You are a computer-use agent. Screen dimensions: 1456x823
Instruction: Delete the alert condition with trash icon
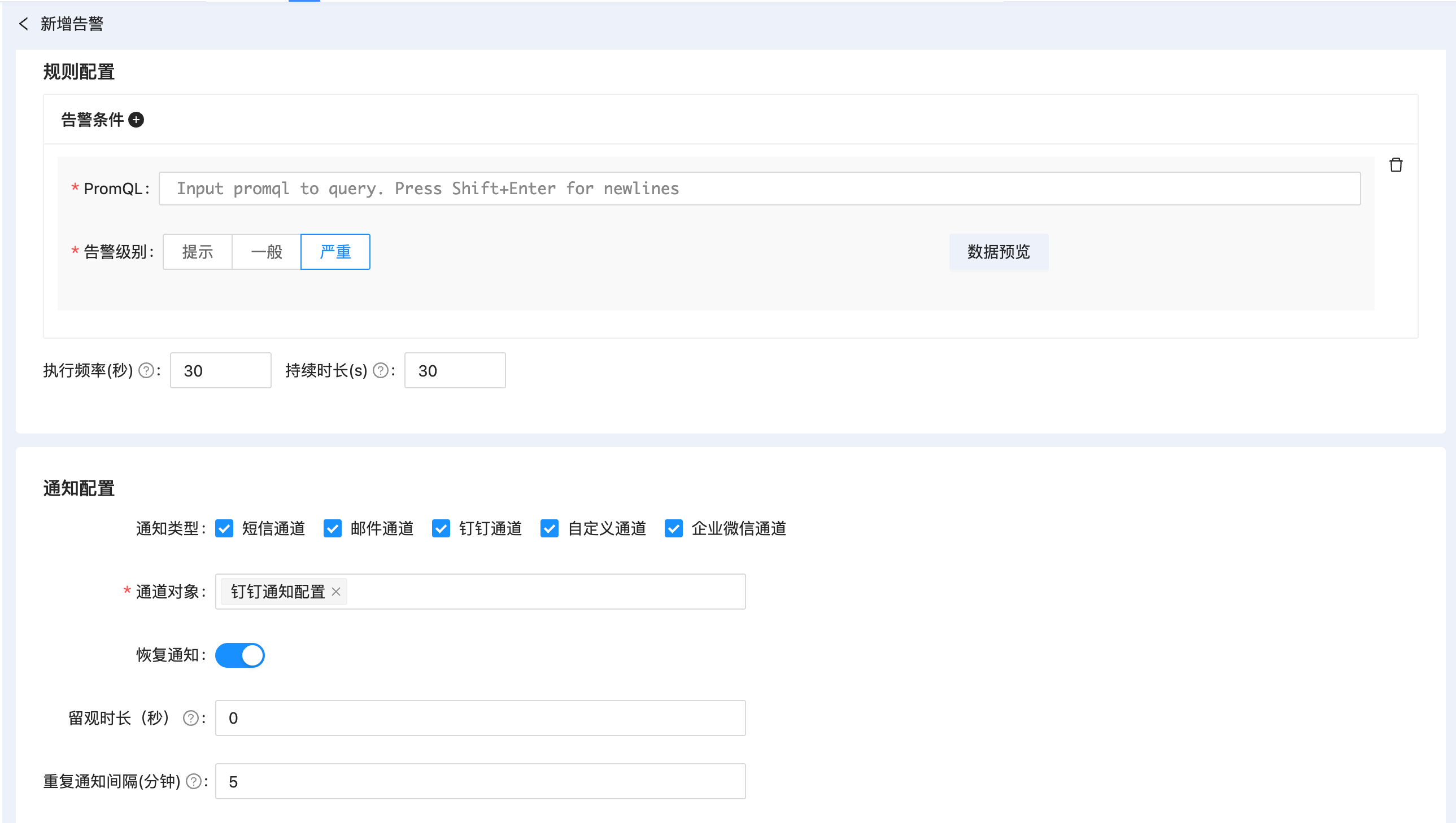pos(1396,165)
